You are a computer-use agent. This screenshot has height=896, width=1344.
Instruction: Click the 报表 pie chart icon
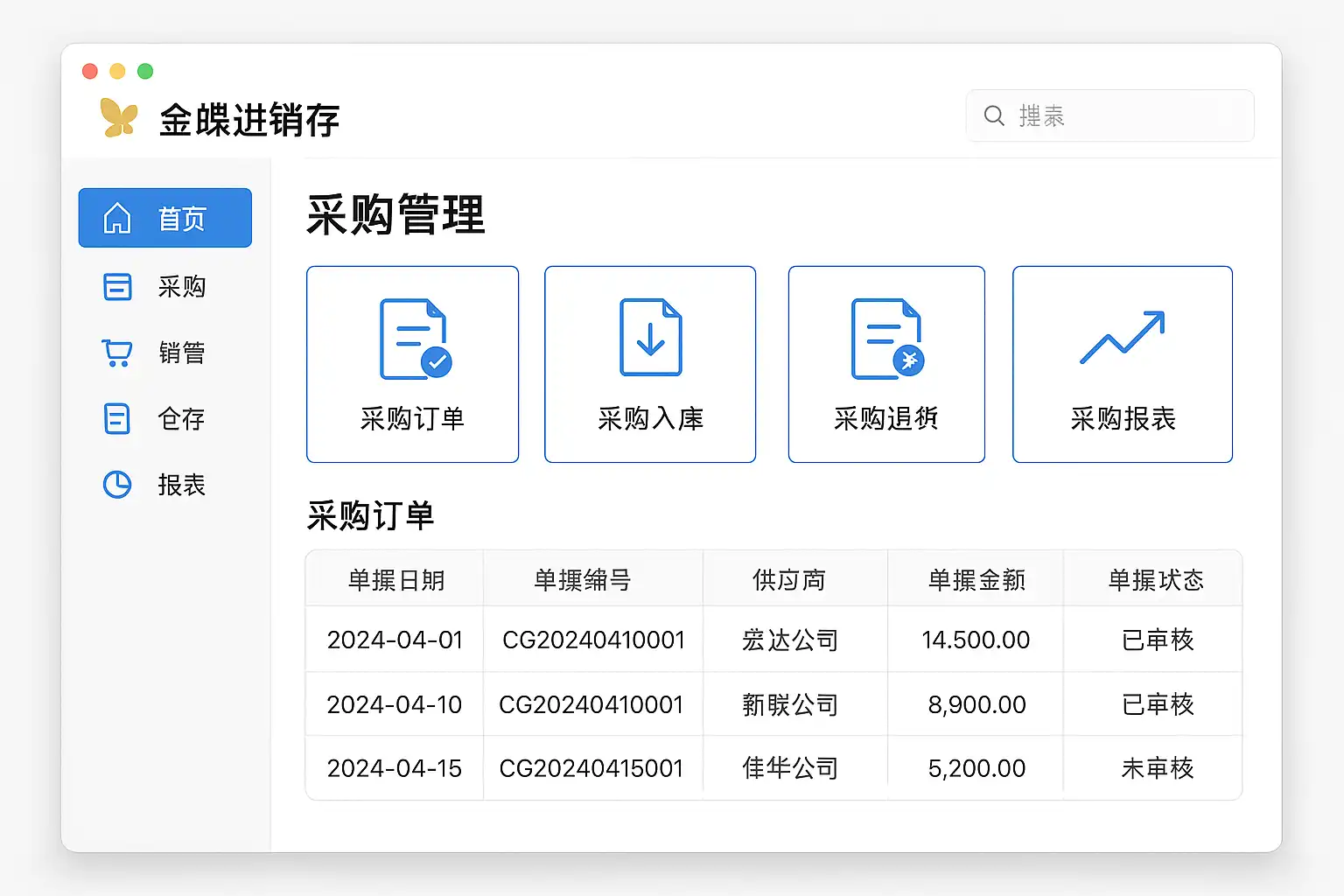tap(117, 485)
